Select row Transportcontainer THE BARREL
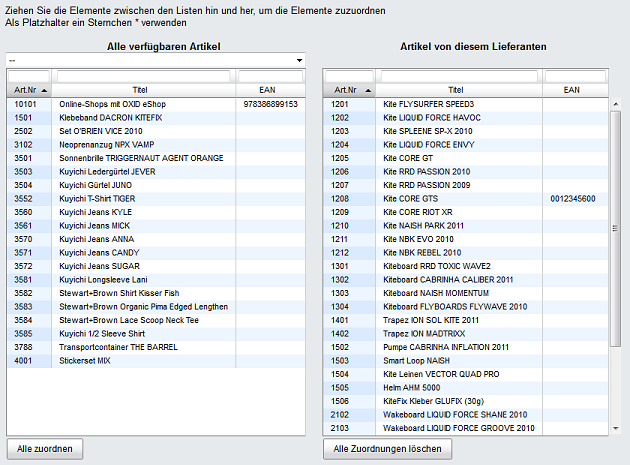This screenshot has height=465, width=630. coord(156,347)
